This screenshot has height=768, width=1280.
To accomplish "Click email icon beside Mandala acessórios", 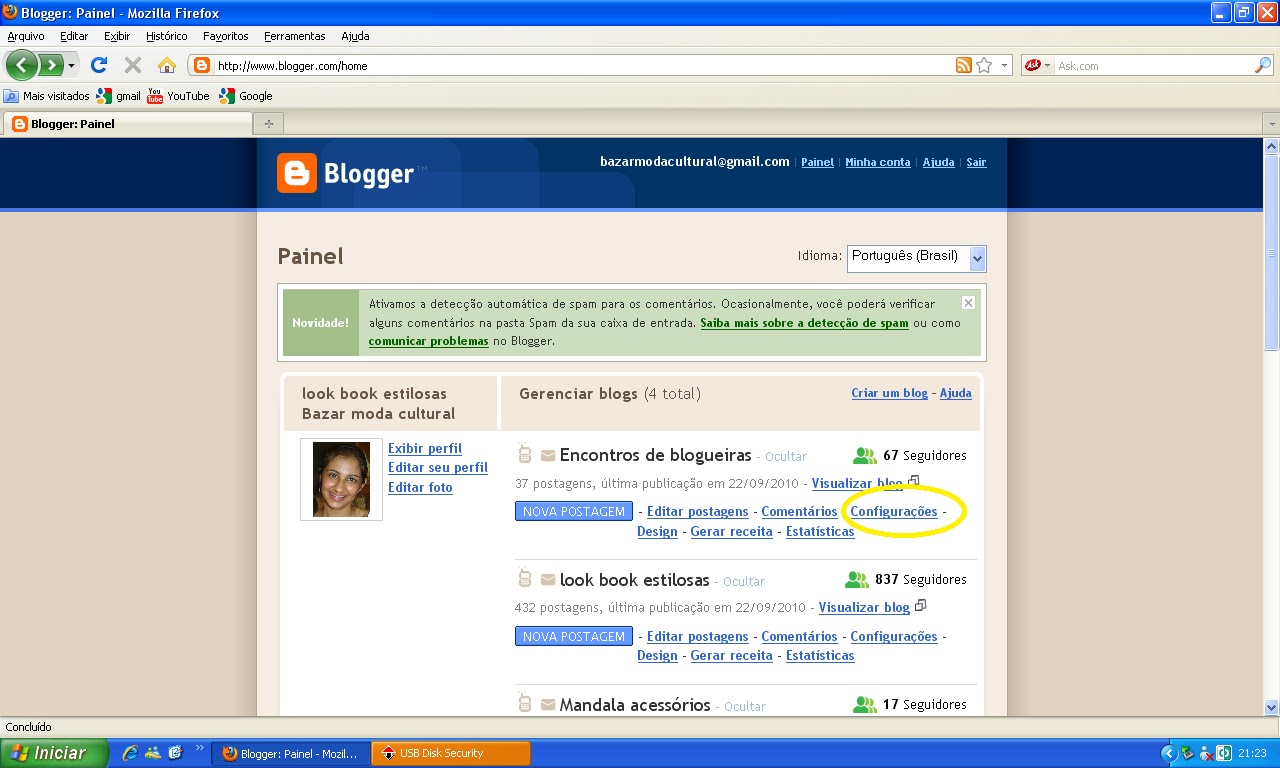I will [x=548, y=705].
